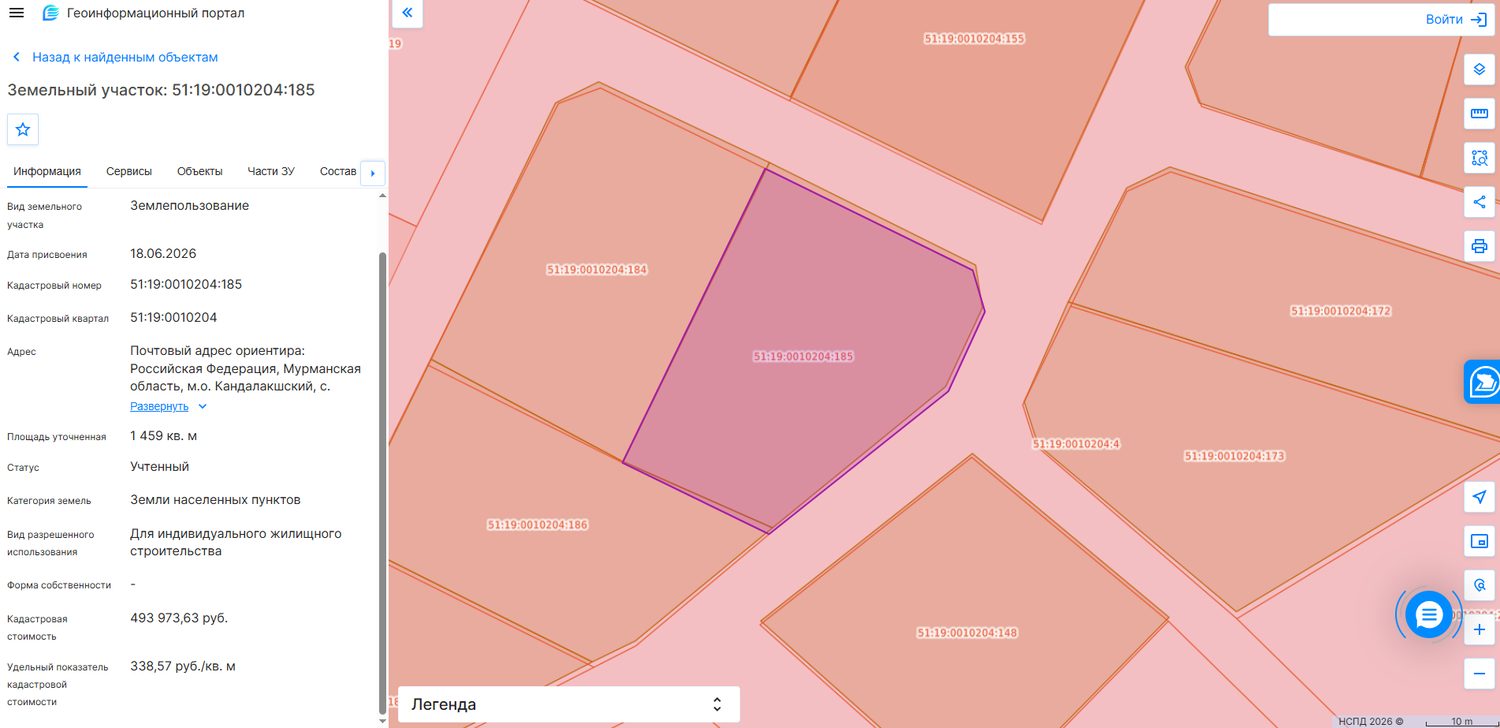Screen dimensions: 1500x728
Task: Click the highlighted parcel label 51:19:0010204:185 on the map
Action: (803, 356)
